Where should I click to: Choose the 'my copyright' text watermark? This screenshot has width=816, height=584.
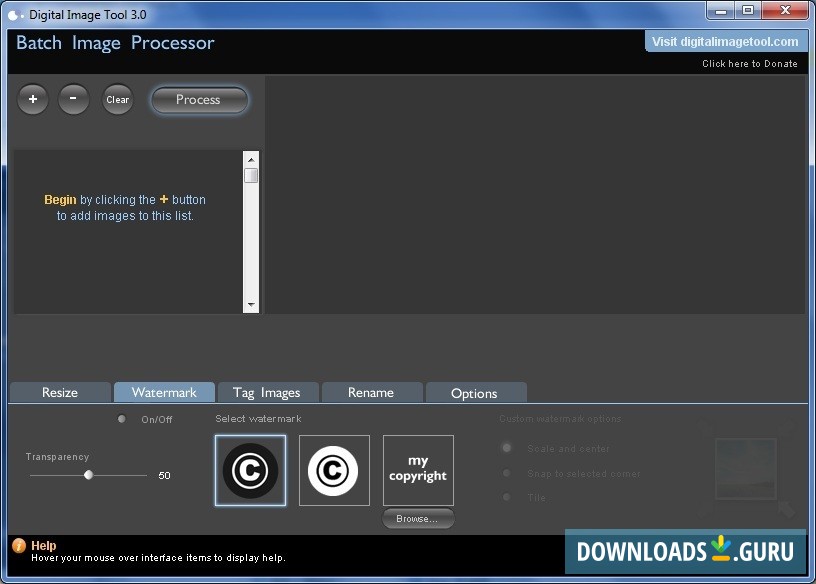coord(418,470)
